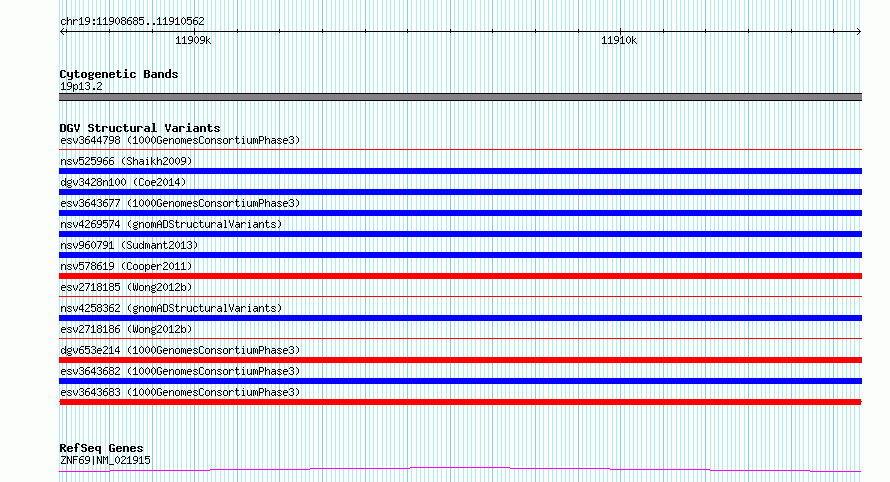Viewport: 890px width, 482px height.
Task: Select the 19p13.2 band label
Action: click(x=81, y=86)
